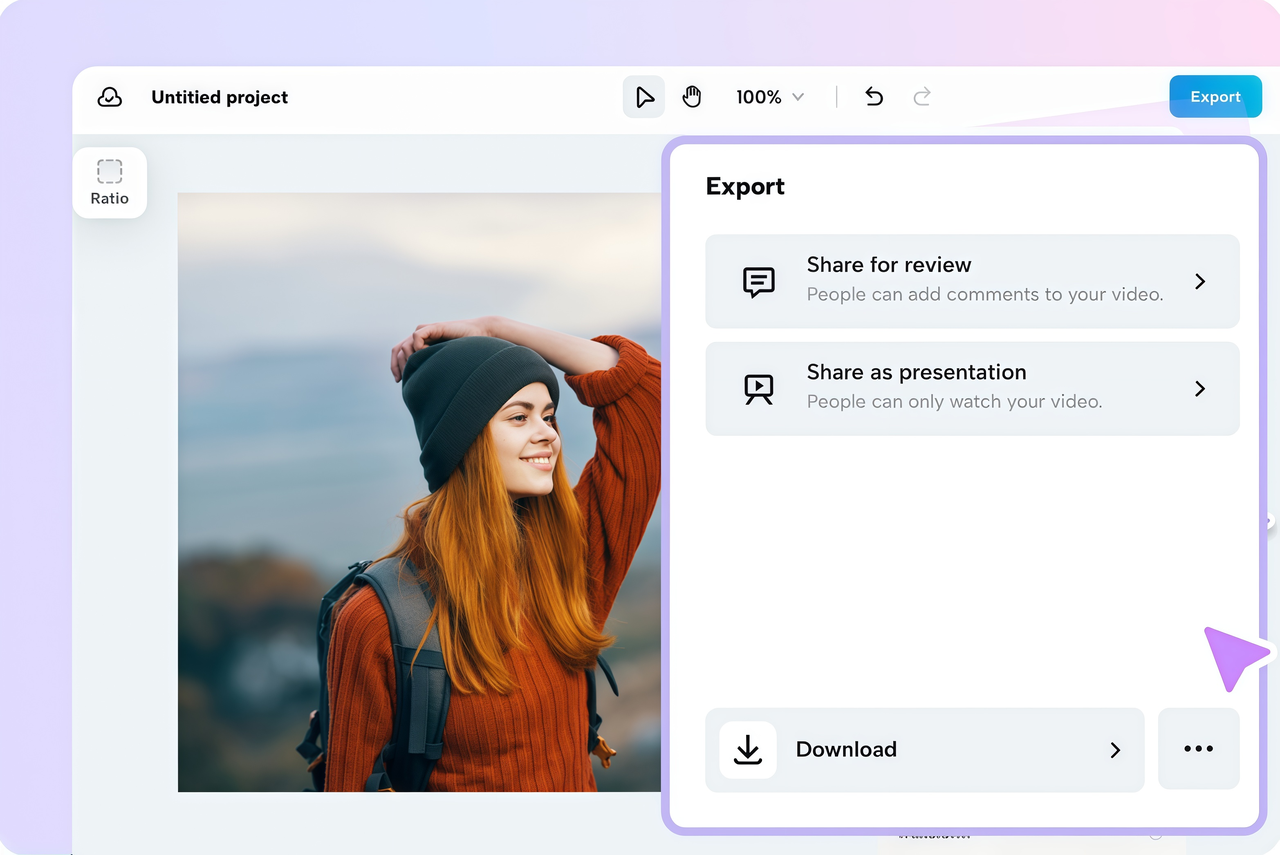This screenshot has height=855, width=1280.
Task: Rename the Untitled project title
Action: coord(219,96)
